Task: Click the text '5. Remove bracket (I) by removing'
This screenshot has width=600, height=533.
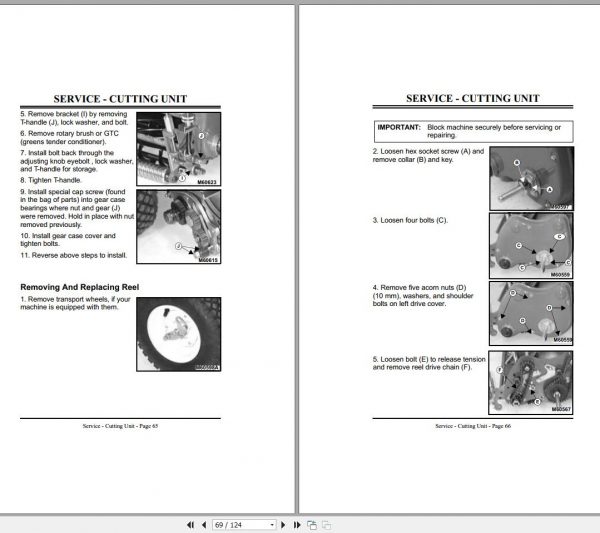Action: 73,114
